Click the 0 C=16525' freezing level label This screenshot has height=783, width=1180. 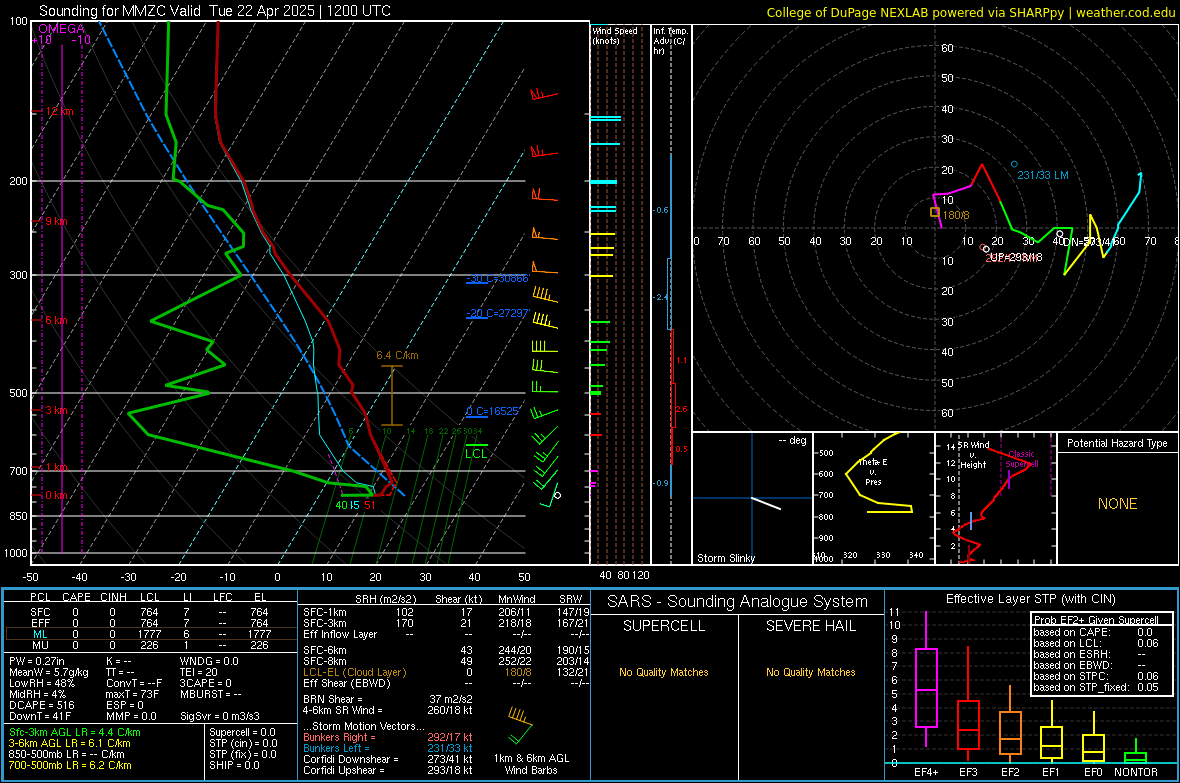[493, 411]
